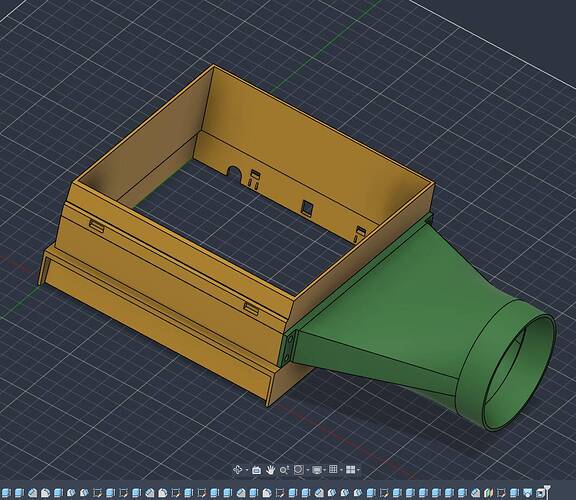The height and width of the screenshot is (500, 576).
Task: Click the Look At camera icon
Action: pyautogui.click(x=256, y=470)
